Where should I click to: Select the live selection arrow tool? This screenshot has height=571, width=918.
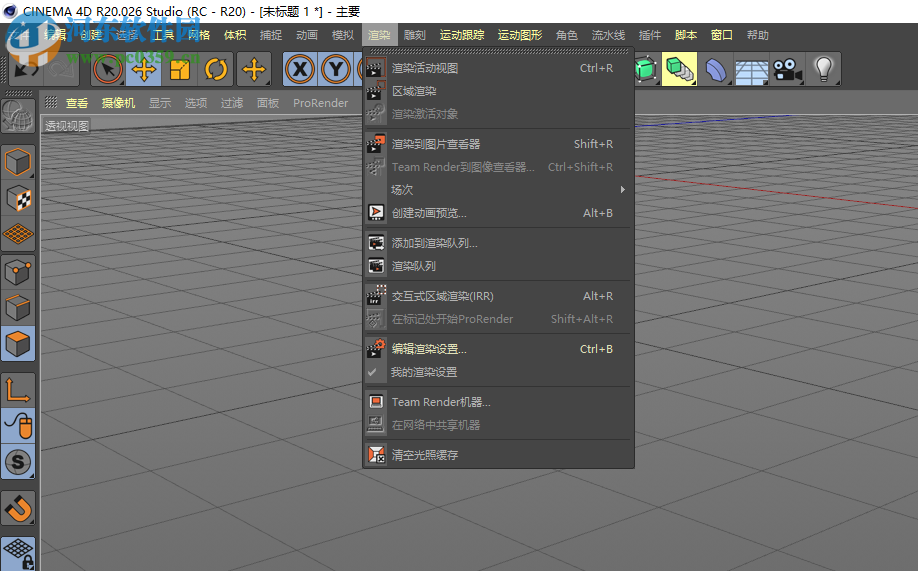[x=108, y=70]
